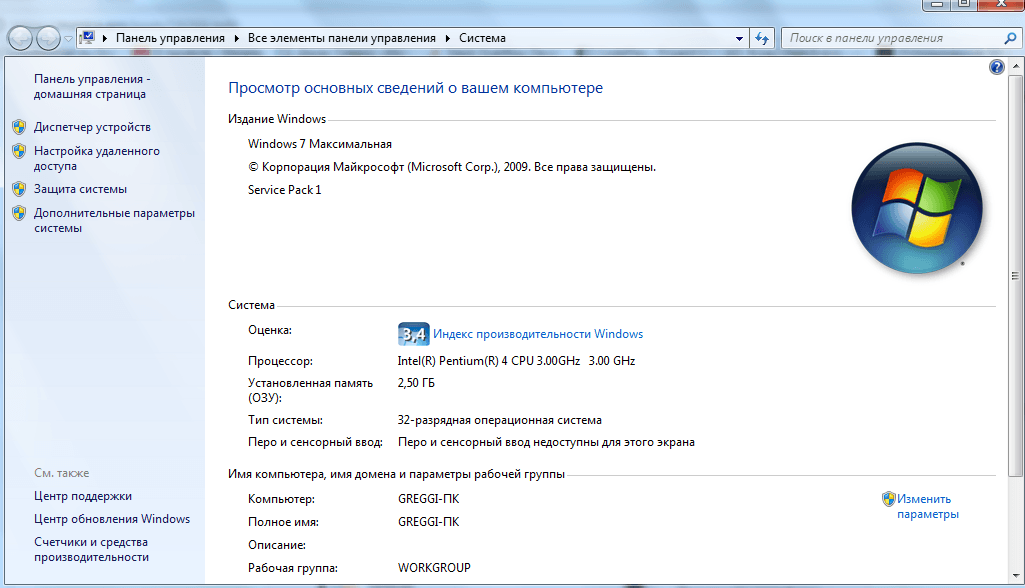Open help with the blue question mark
The image size is (1025, 588).
996,67
